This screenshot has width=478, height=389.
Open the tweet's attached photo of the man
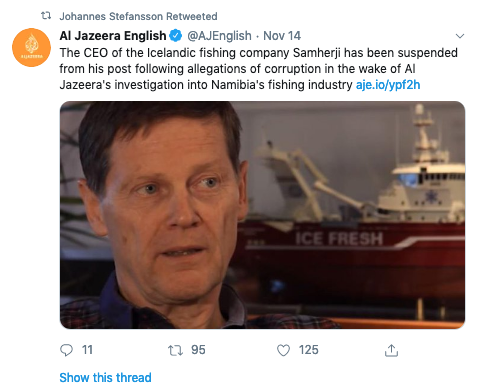pos(262,215)
